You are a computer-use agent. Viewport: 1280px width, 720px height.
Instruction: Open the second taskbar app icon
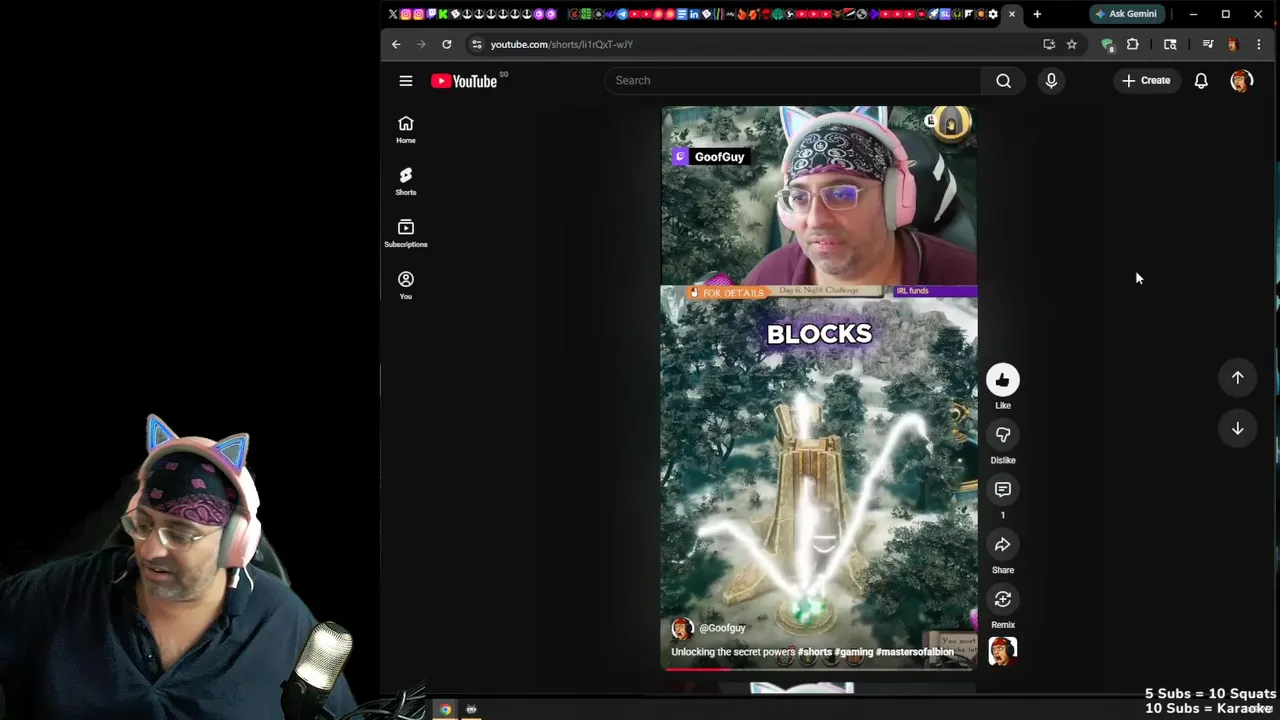471,710
